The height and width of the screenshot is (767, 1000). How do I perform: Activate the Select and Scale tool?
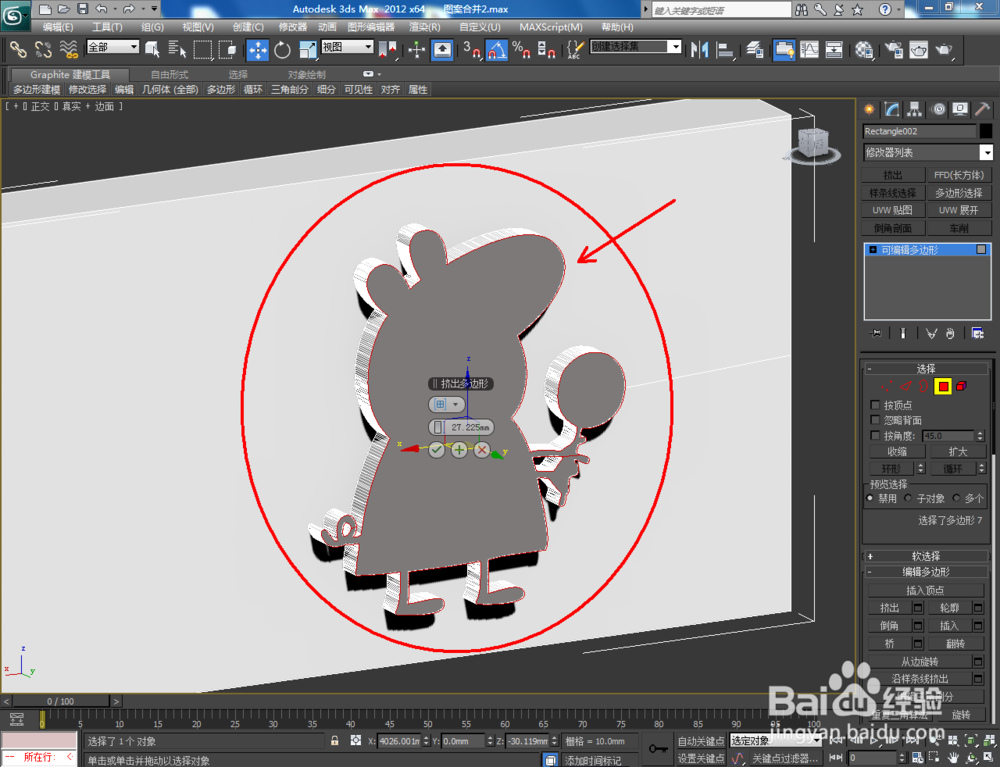307,49
